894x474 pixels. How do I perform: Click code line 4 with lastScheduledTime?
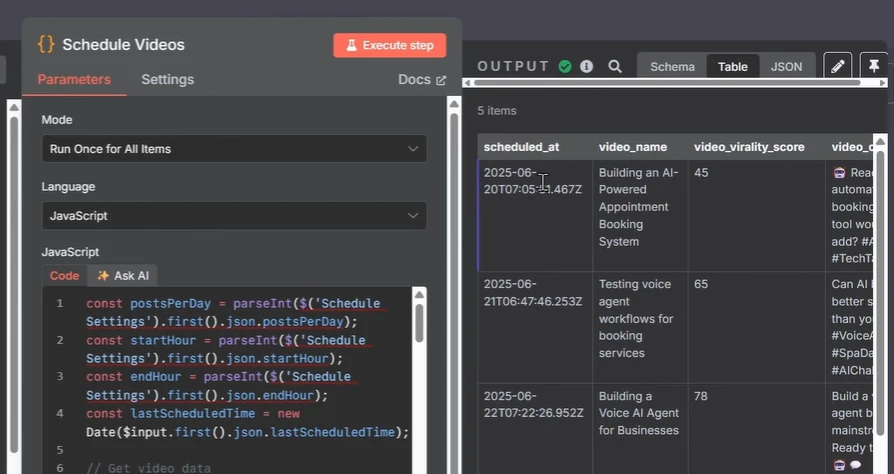(x=247, y=423)
